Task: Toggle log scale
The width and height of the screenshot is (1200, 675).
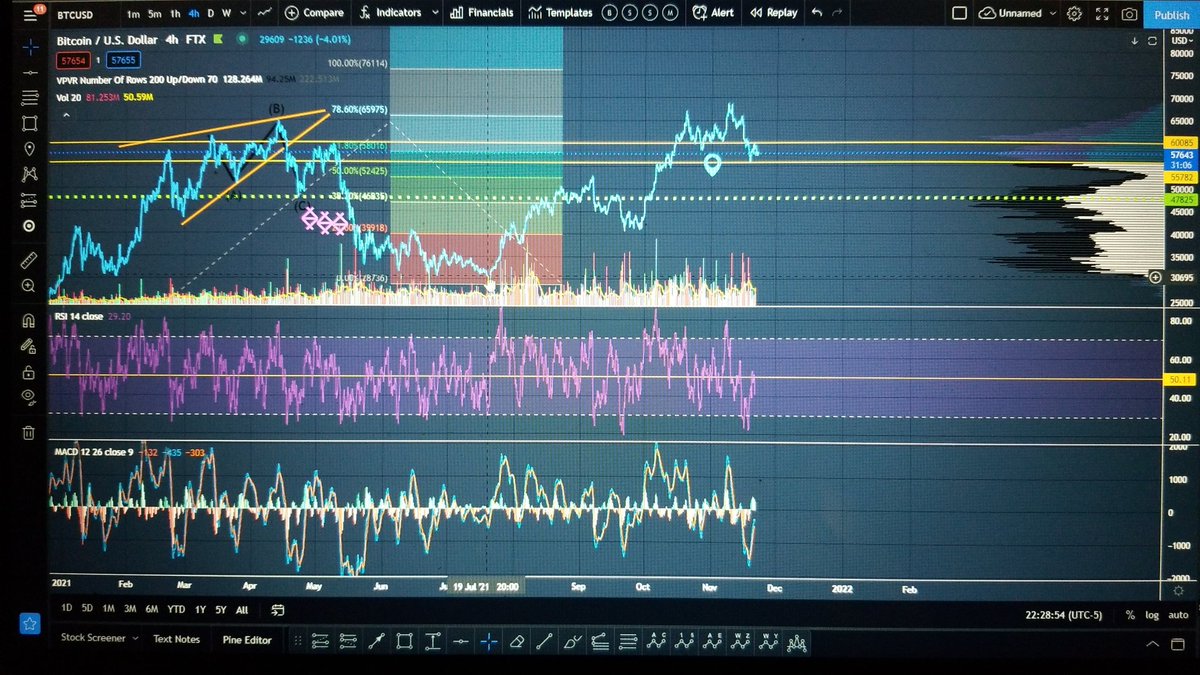Action: [1153, 614]
